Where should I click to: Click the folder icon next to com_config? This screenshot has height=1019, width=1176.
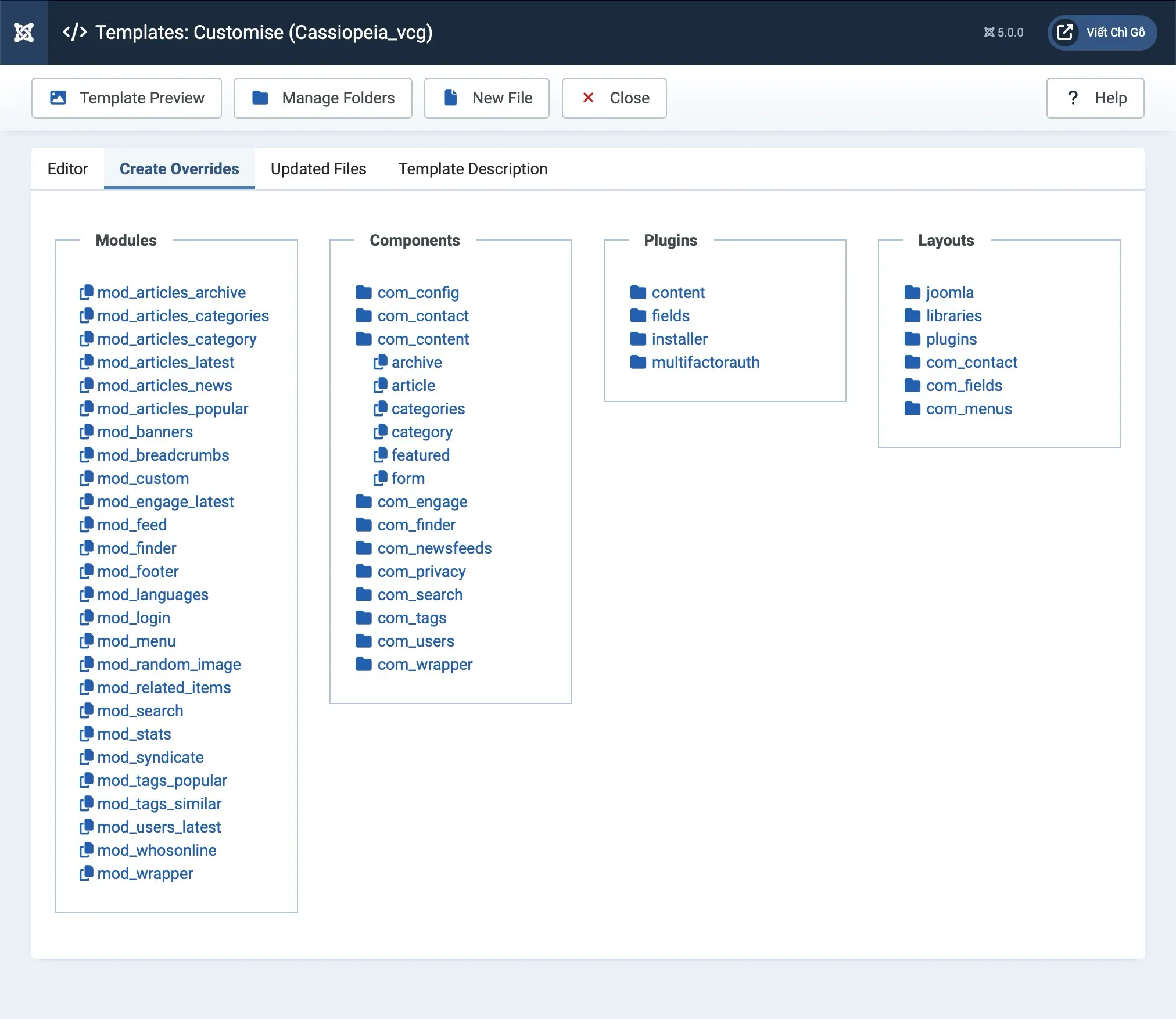(364, 292)
